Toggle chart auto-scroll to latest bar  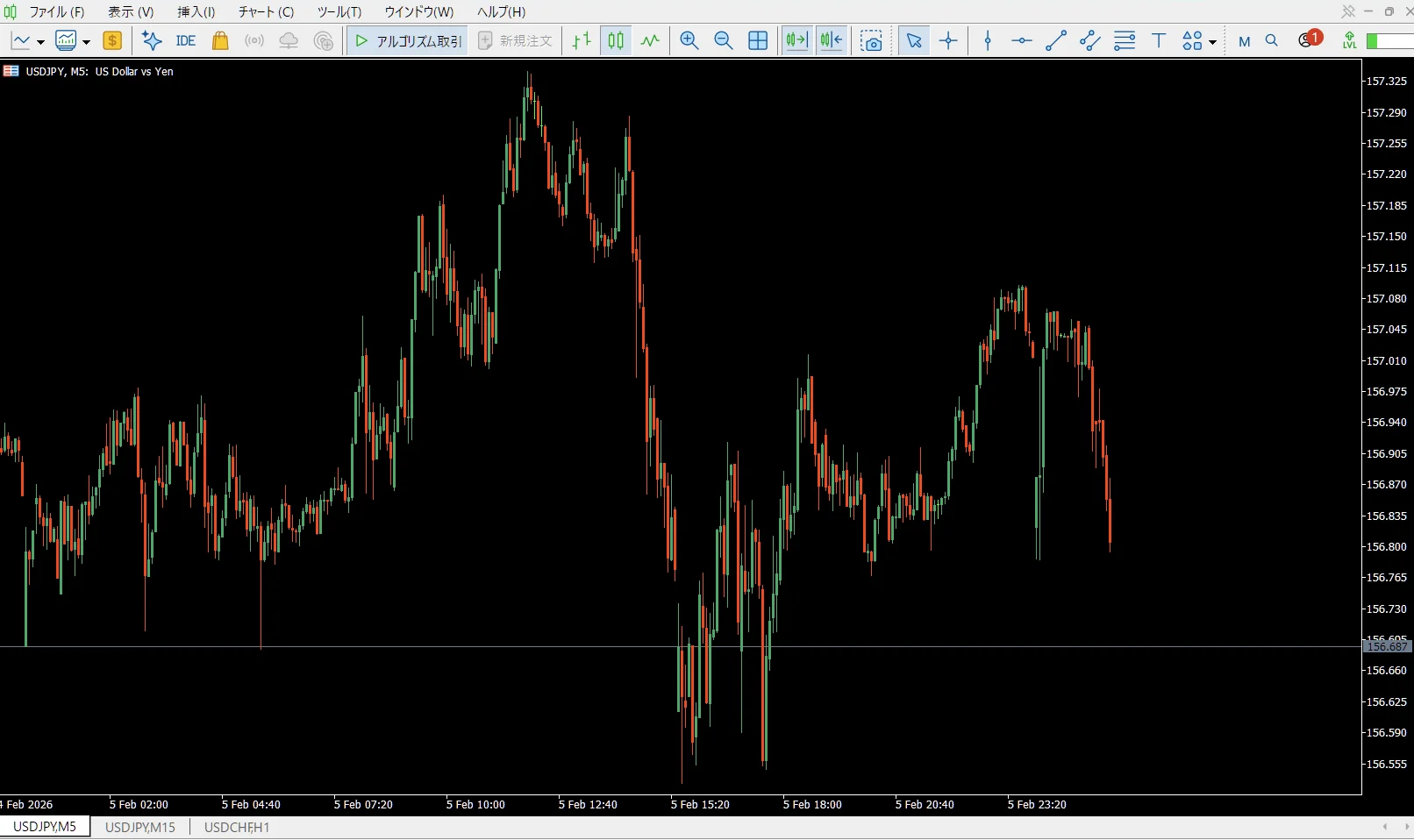pos(796,40)
